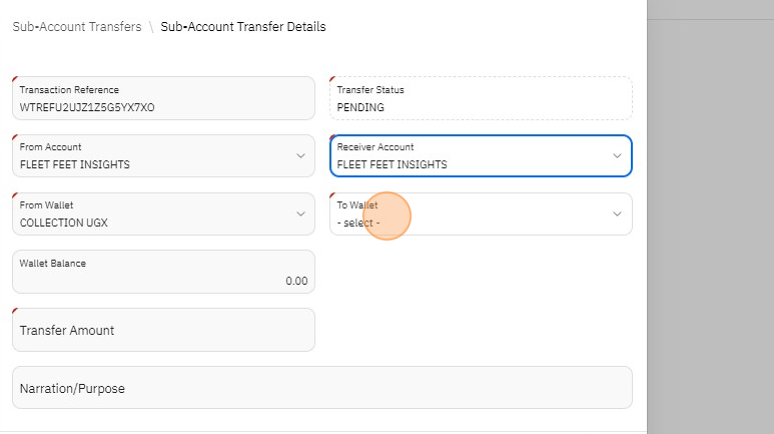Image resolution: width=774 pixels, height=434 pixels.
Task: Open the Receiver Account dropdown
Action: (x=470, y=156)
